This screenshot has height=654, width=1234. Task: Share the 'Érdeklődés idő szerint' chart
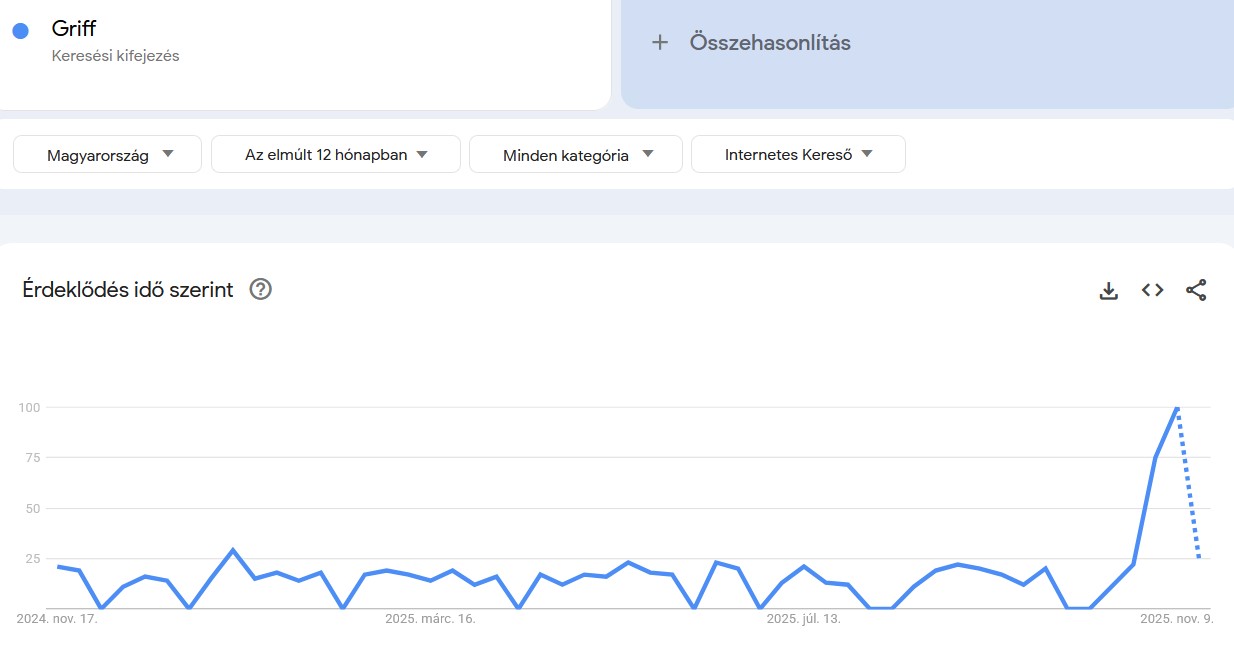pyautogui.click(x=1197, y=290)
